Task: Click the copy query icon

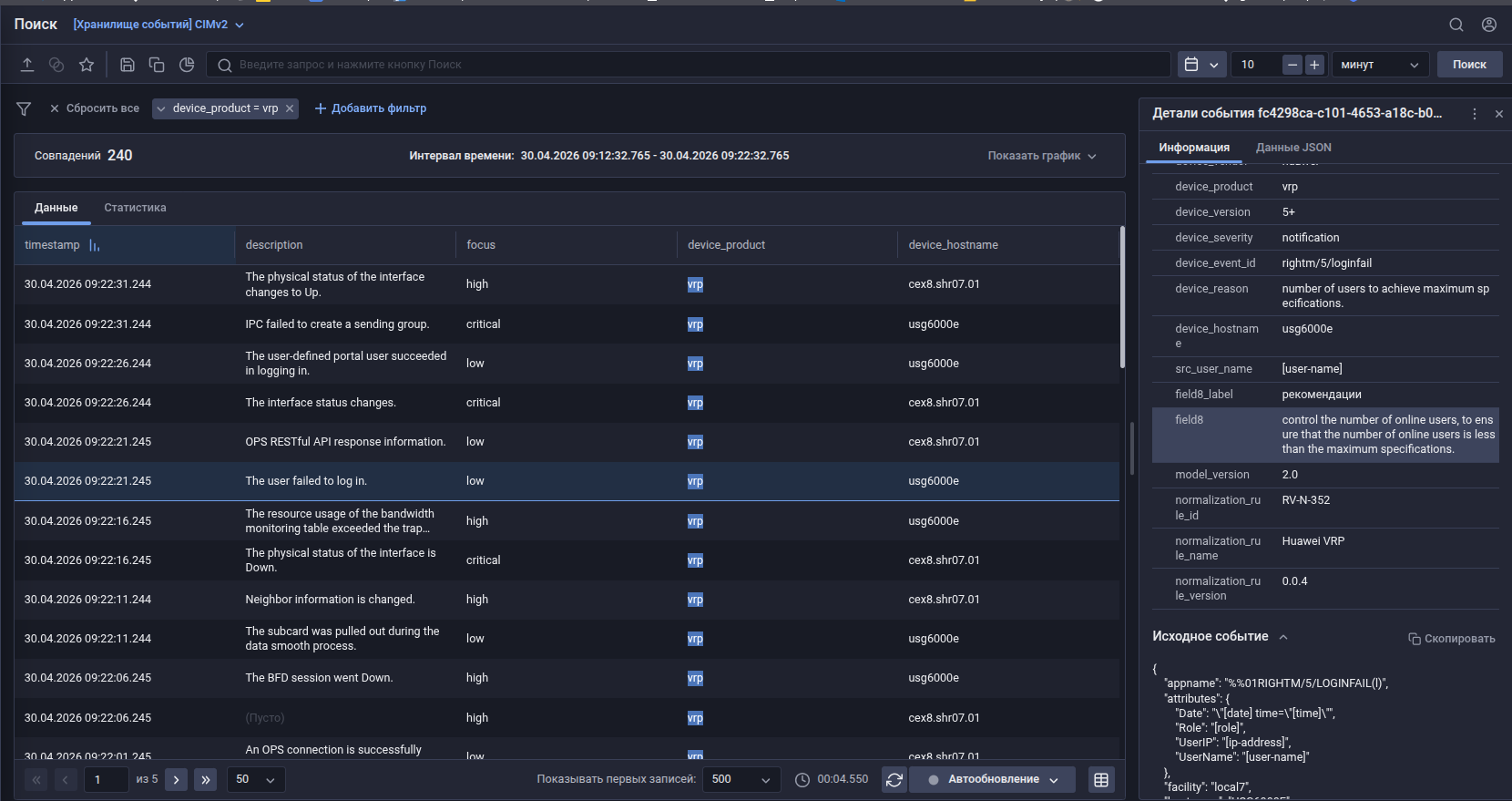Action: pos(157,65)
